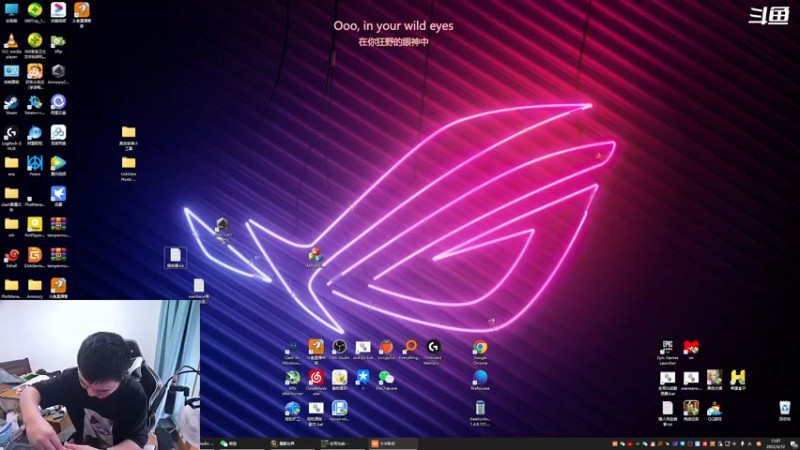Launch the QQ游戏 desktop shortcut
Viewport: 800px width, 450px height.
point(714,411)
